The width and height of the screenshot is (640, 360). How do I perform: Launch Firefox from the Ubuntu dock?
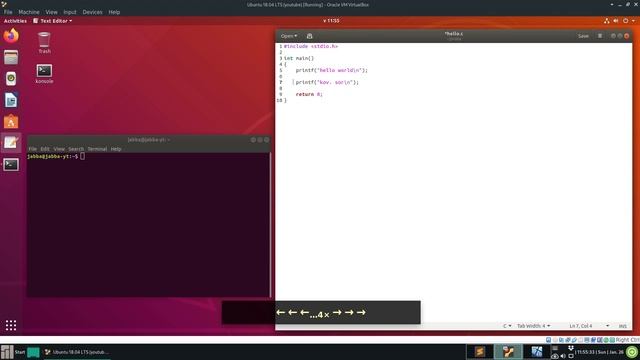pos(11,36)
